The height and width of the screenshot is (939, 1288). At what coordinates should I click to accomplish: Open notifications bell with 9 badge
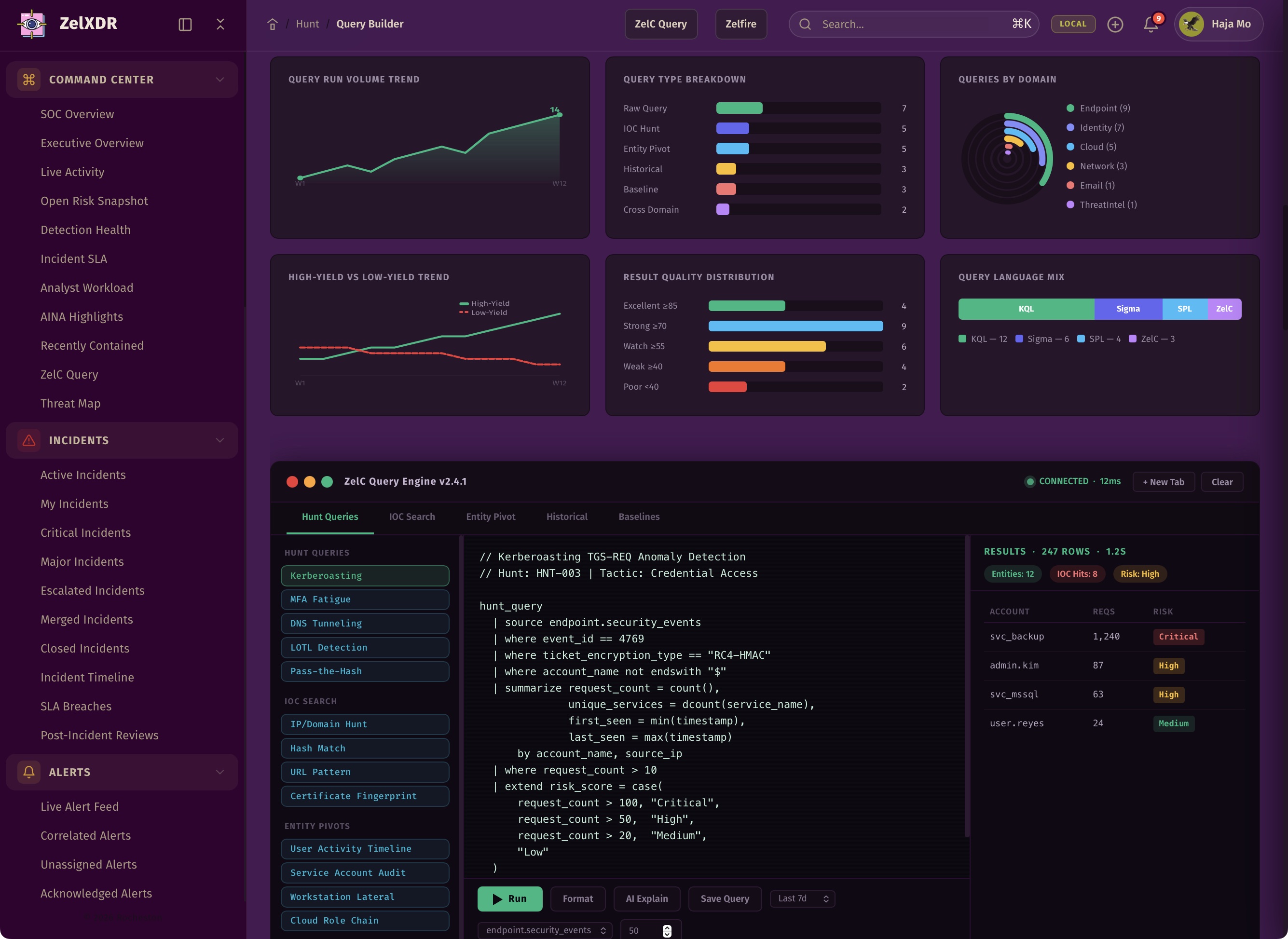click(1151, 24)
